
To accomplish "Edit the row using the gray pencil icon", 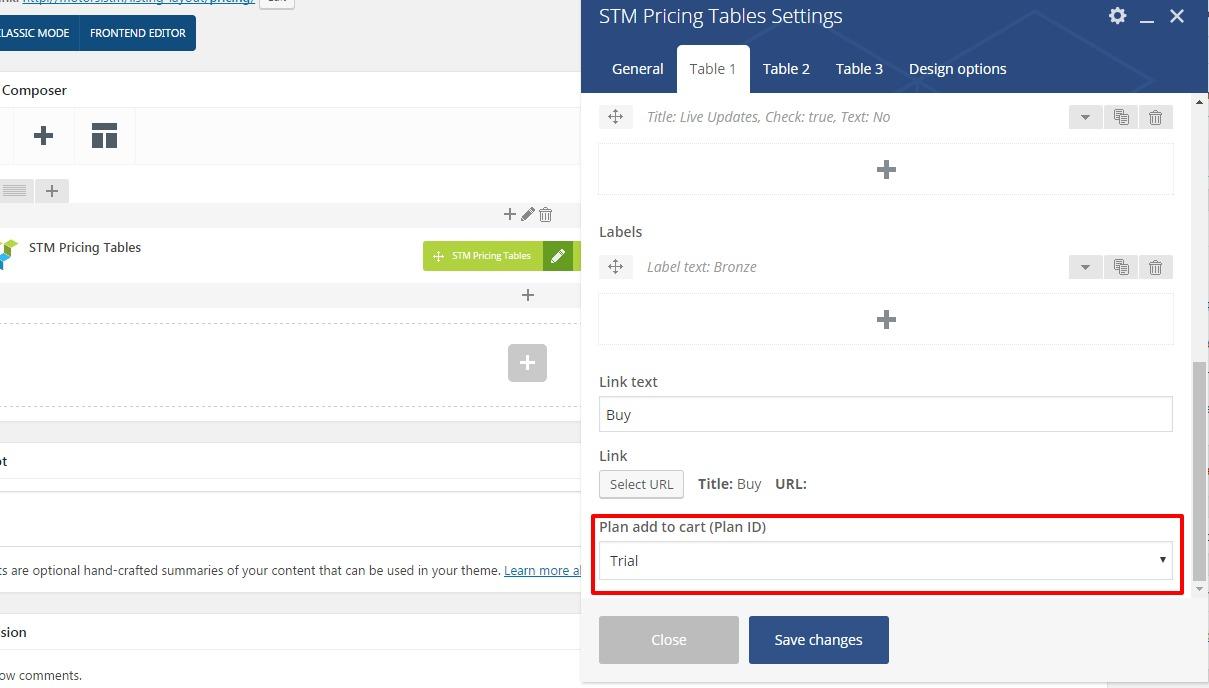I will (528, 214).
